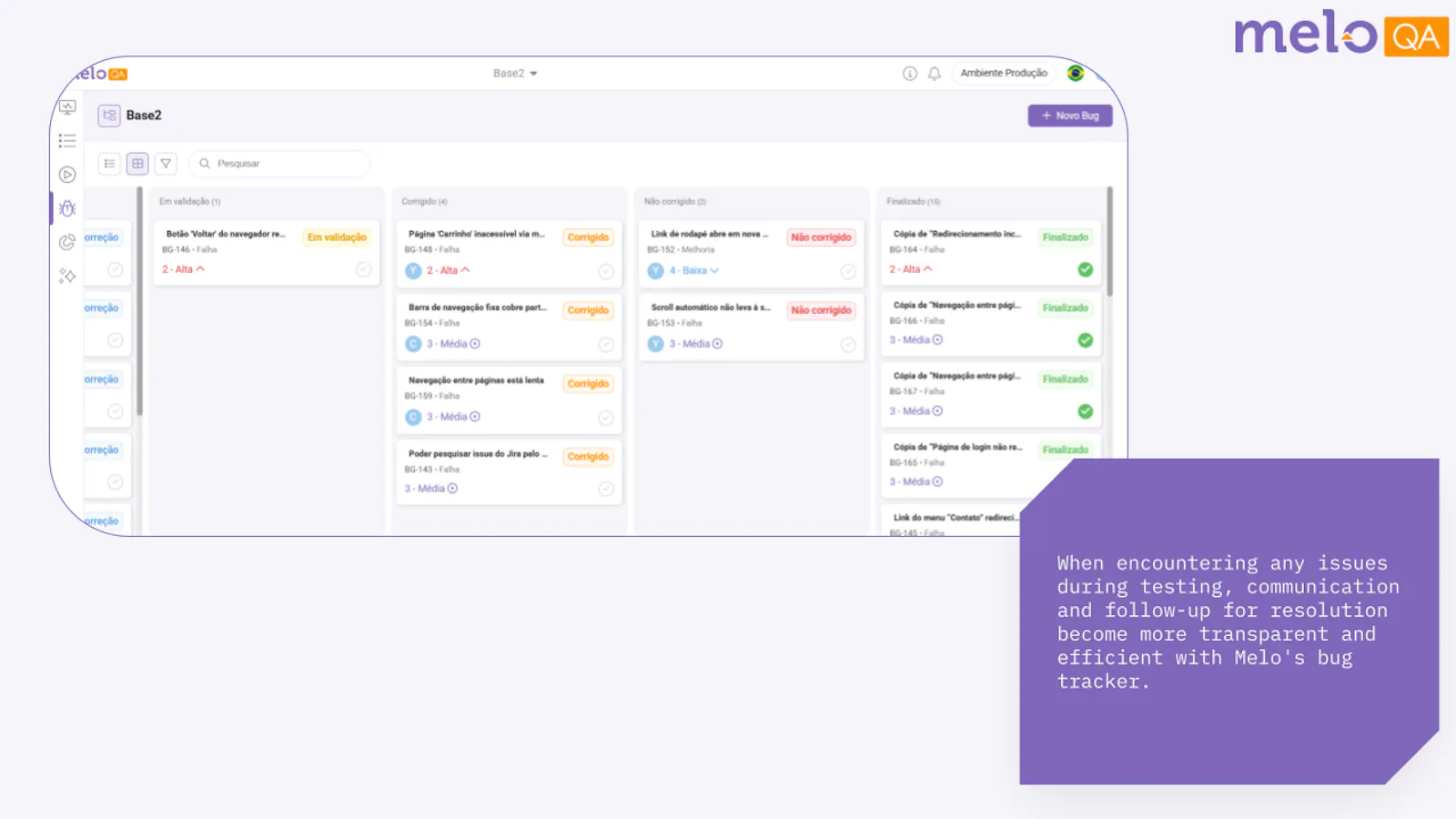Open the play executions icon in sidebar
The width and height of the screenshot is (1456, 819).
pyautogui.click(x=67, y=175)
